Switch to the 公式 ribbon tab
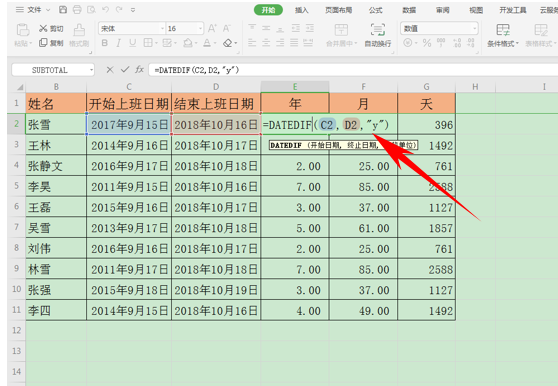Image resolution: width=558 pixels, height=386 pixels. [x=375, y=10]
